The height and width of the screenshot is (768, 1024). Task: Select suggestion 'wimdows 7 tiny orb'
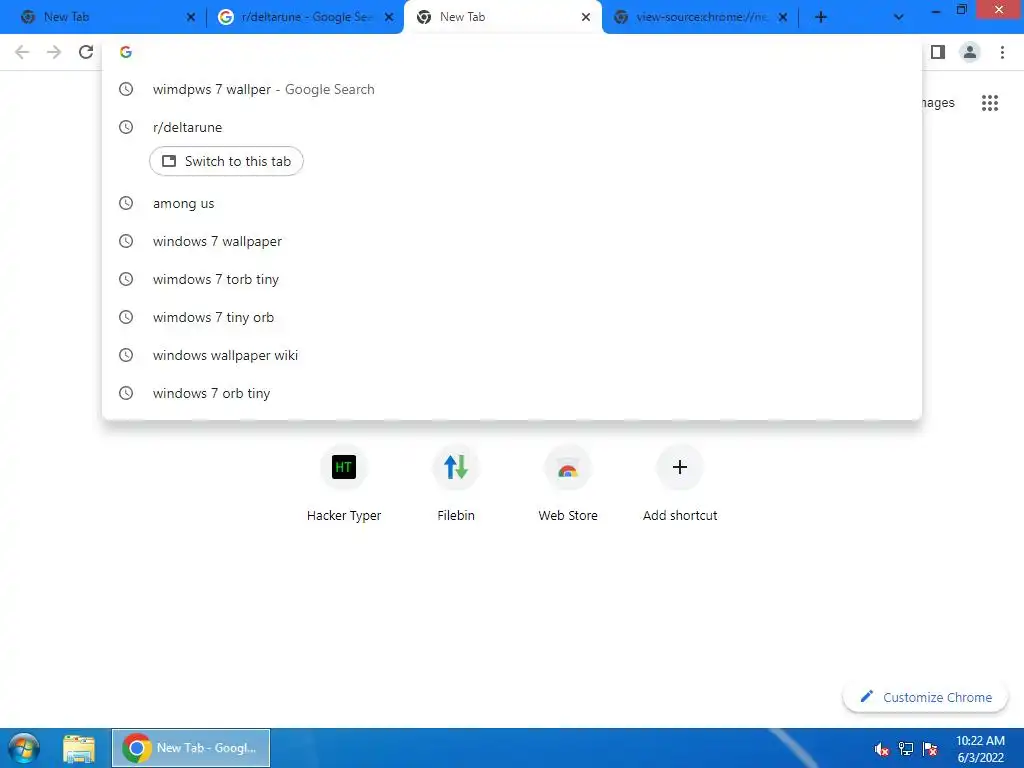click(512, 317)
